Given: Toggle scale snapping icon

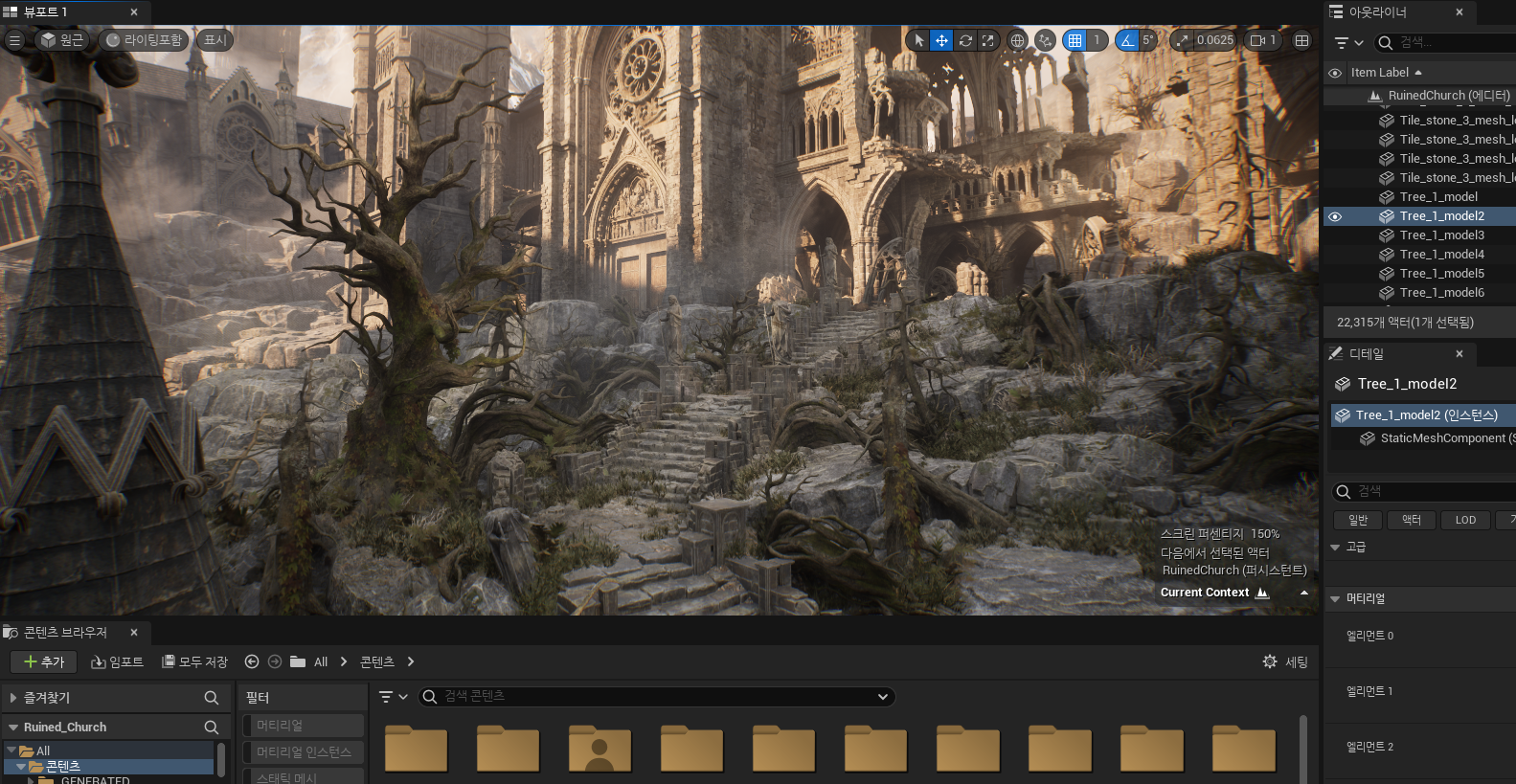Looking at the screenshot, I should click(1183, 40).
